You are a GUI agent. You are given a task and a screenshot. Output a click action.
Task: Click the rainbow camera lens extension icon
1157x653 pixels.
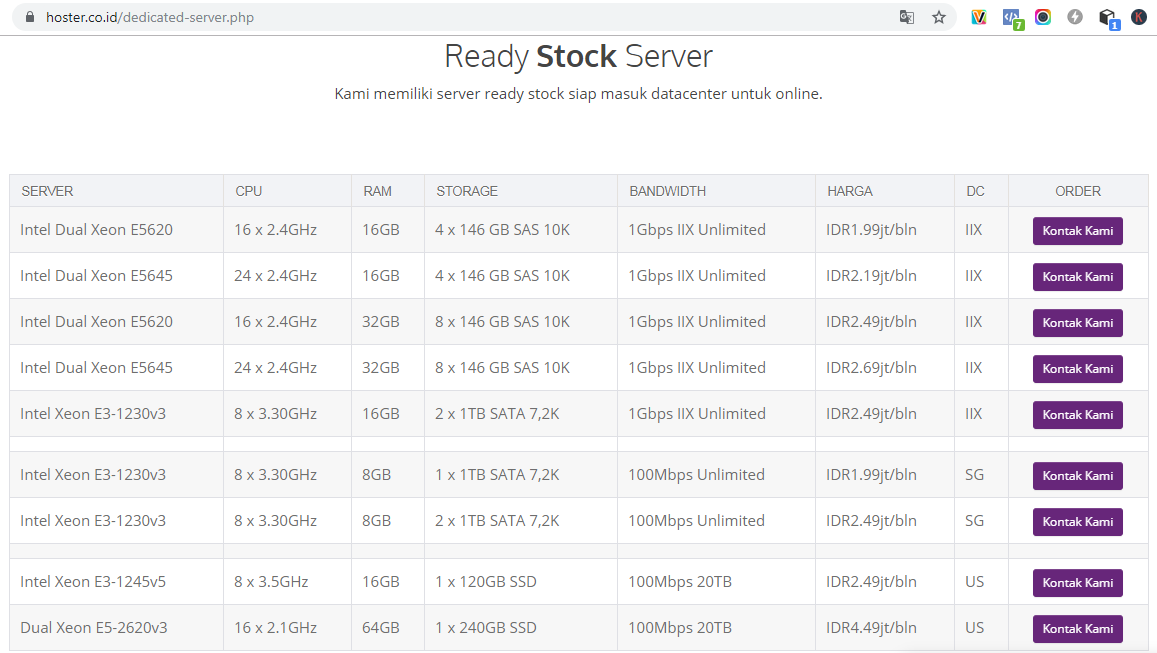[1043, 17]
